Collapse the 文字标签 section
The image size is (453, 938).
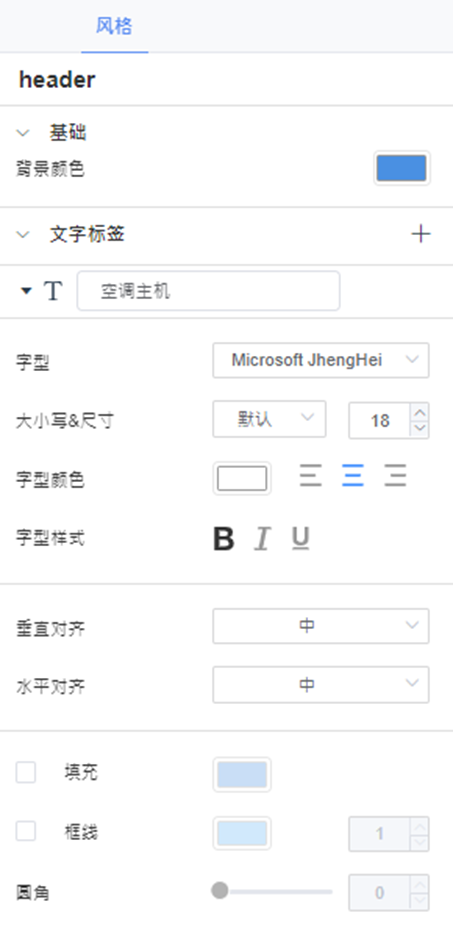23,234
